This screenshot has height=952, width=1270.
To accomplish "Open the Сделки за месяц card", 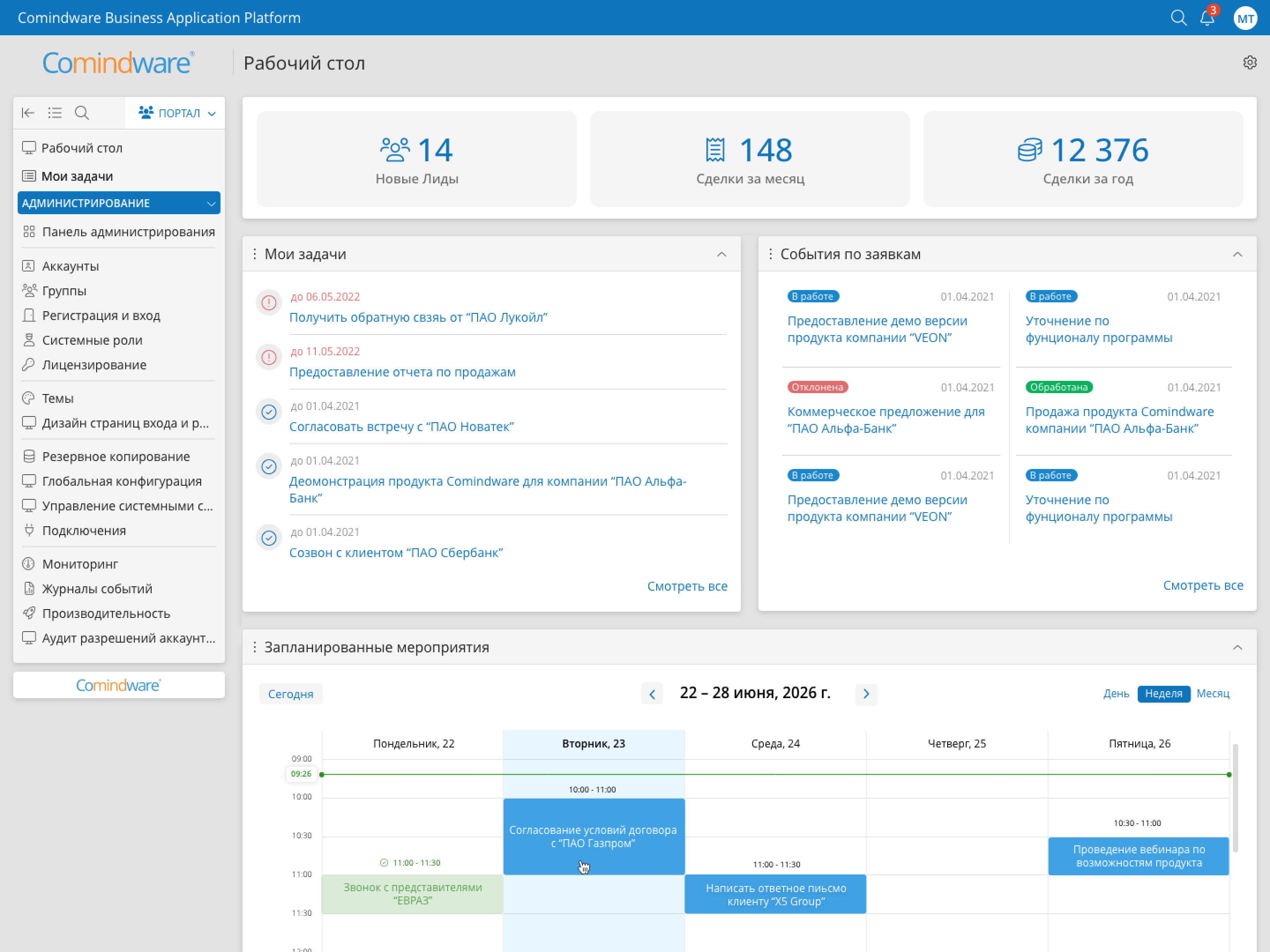I will (750, 159).
